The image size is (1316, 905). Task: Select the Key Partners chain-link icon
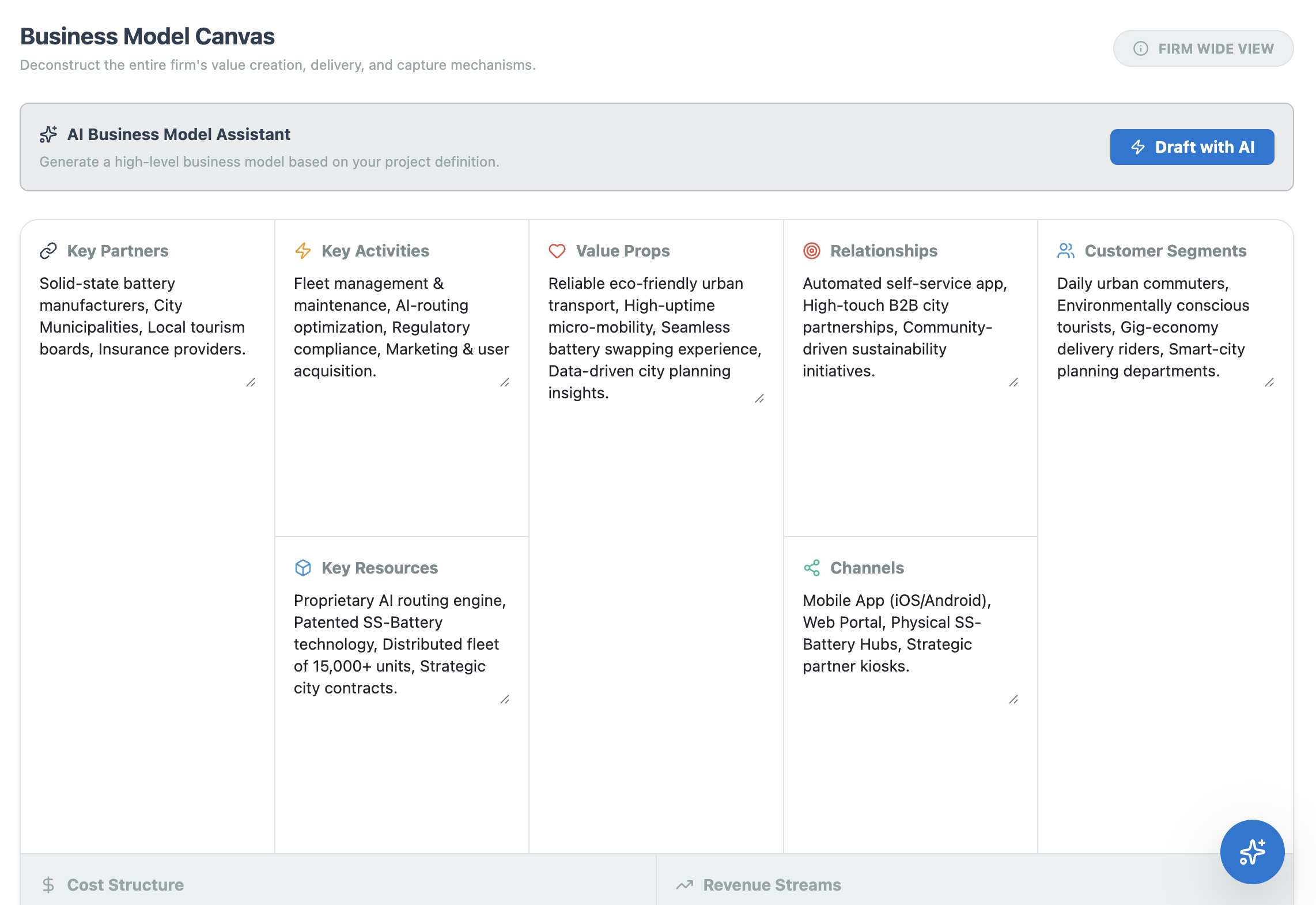pos(48,250)
